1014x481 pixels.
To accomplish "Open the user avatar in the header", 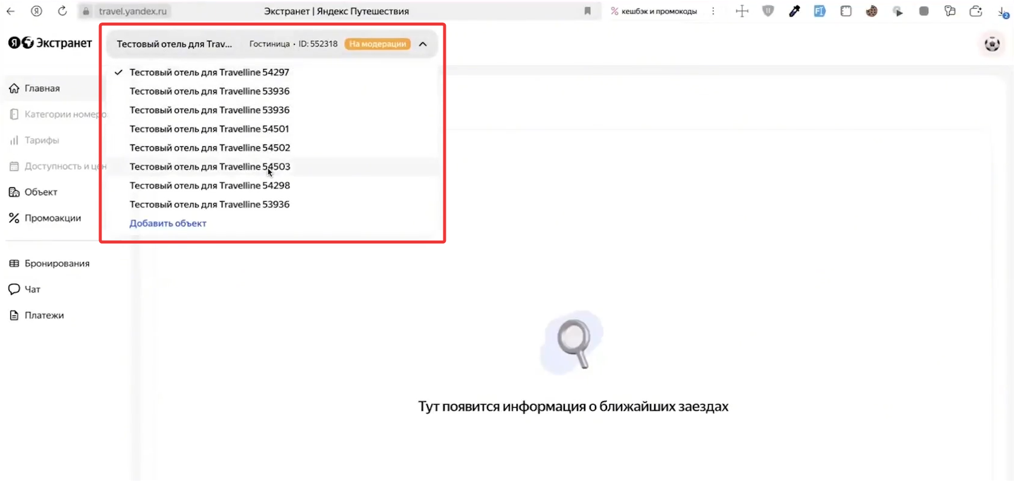I will pyautogui.click(x=991, y=45).
